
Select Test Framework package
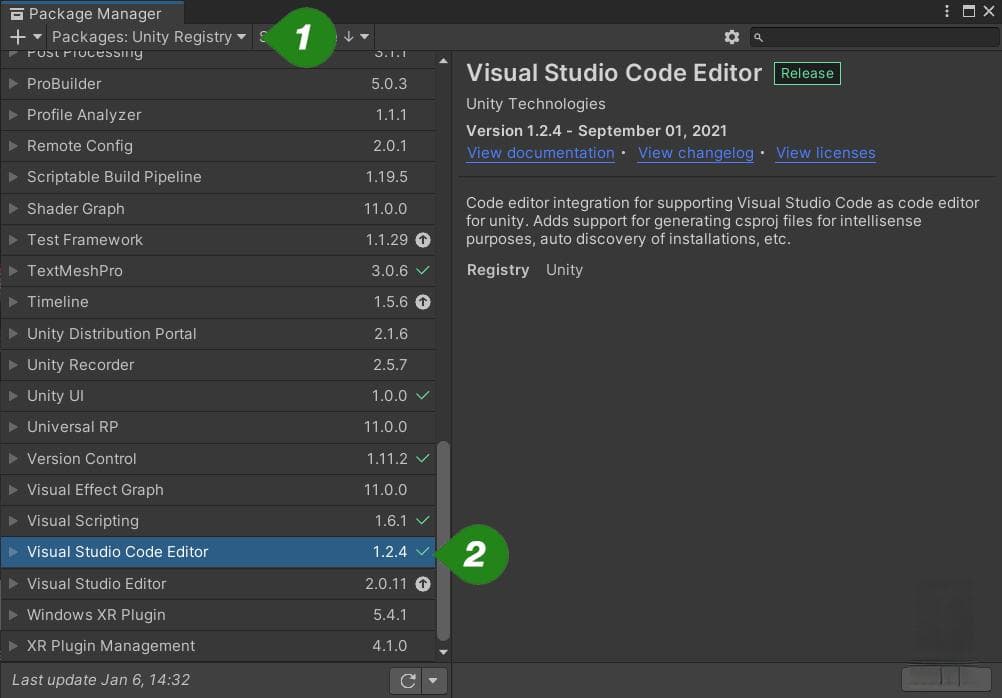pos(218,240)
